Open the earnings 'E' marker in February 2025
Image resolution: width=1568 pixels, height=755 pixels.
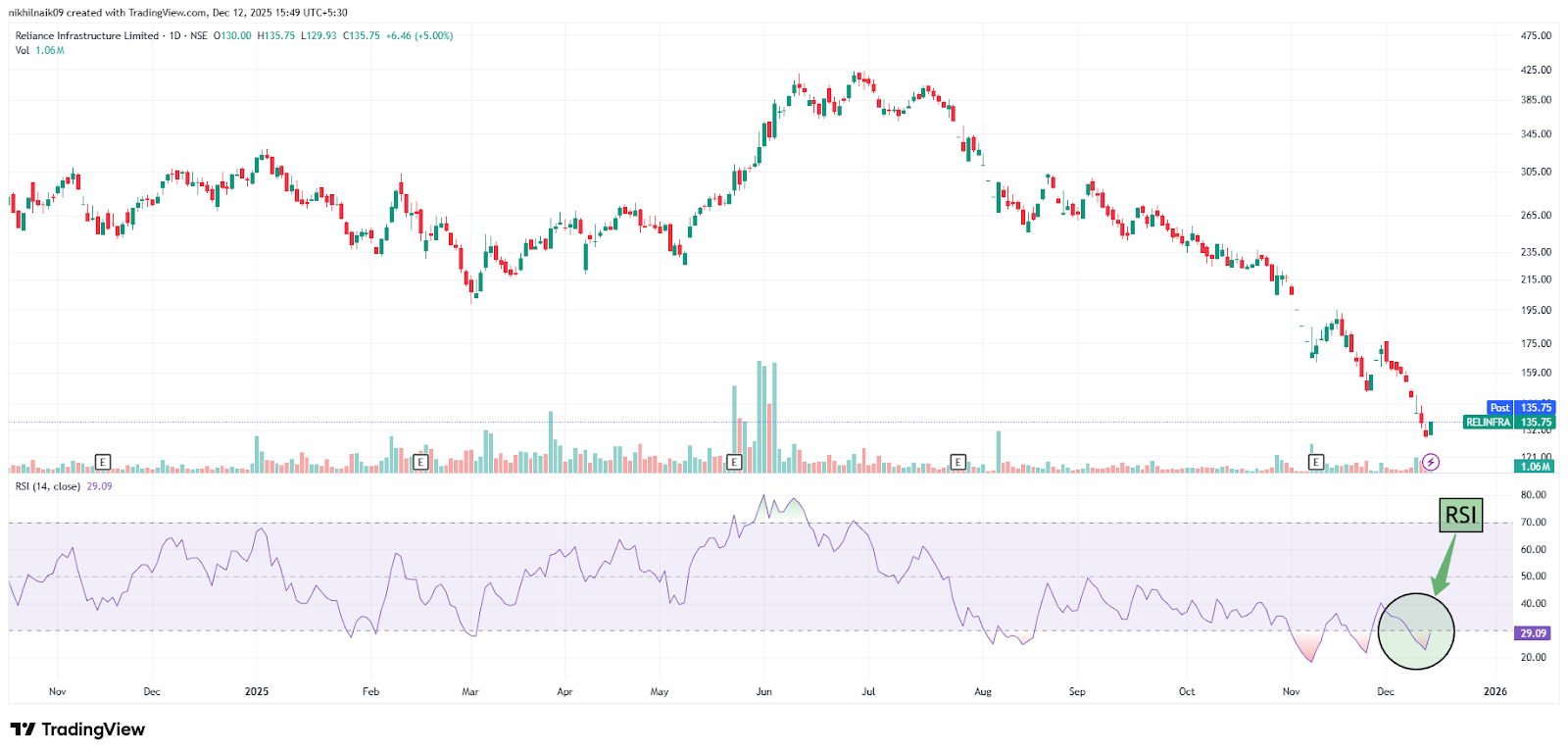pyautogui.click(x=420, y=462)
